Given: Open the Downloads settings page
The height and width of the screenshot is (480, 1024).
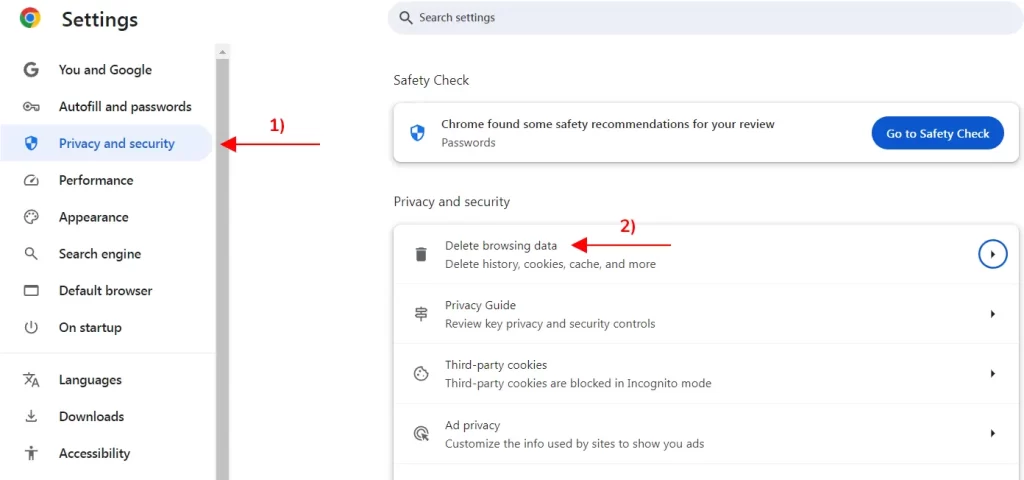Looking at the screenshot, I should point(91,417).
